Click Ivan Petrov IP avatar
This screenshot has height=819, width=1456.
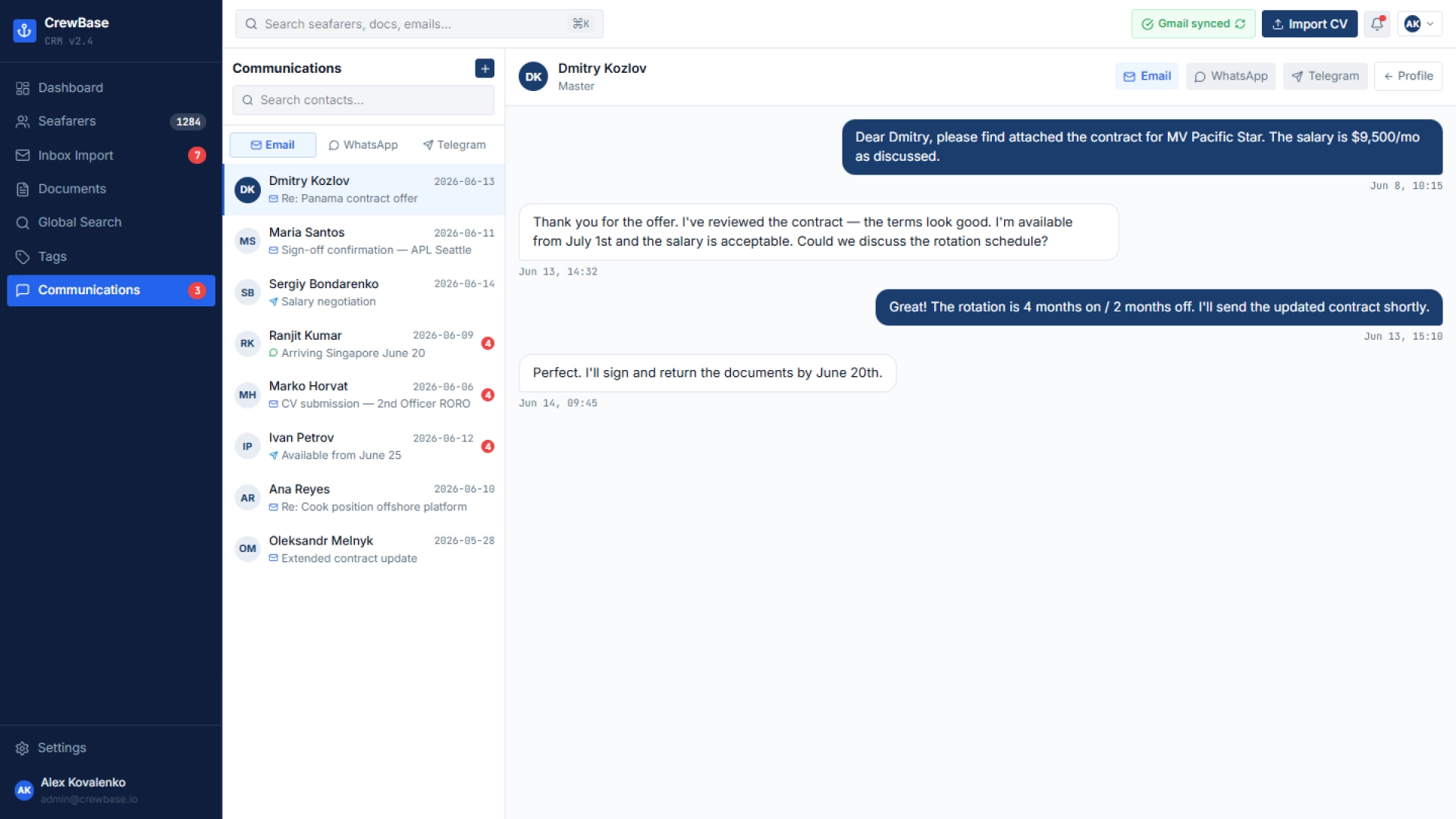[247, 447]
